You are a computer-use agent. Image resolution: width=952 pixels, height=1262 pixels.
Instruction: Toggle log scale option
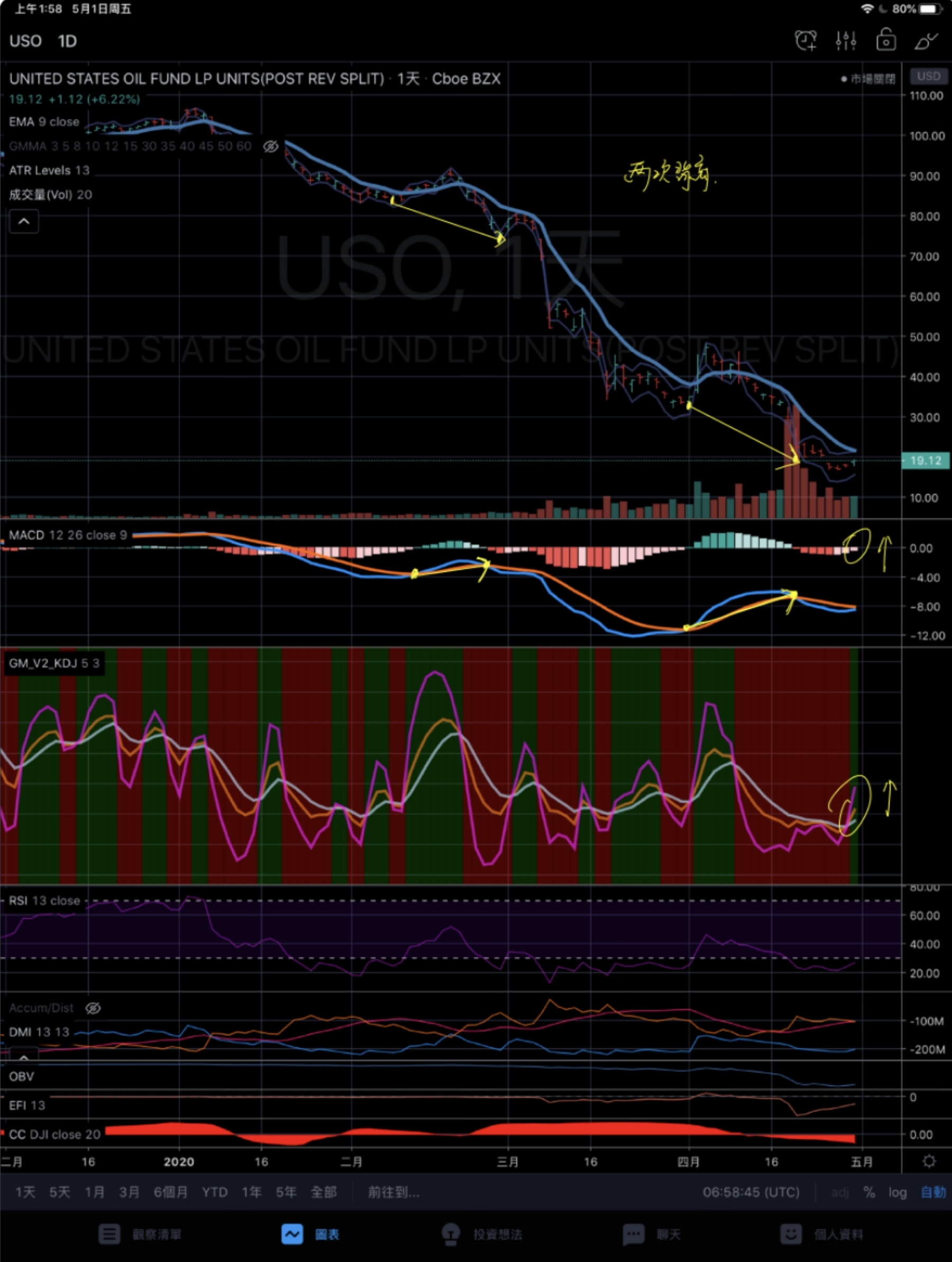(x=896, y=1192)
